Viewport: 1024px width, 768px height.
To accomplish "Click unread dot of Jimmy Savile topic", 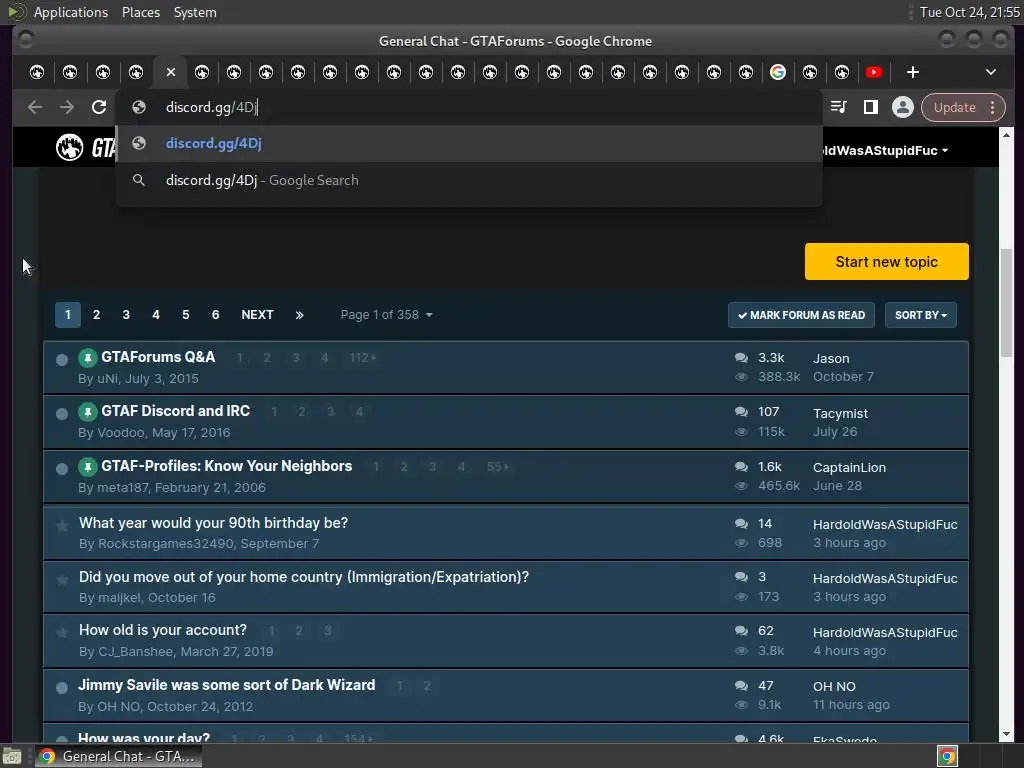I will (62, 688).
